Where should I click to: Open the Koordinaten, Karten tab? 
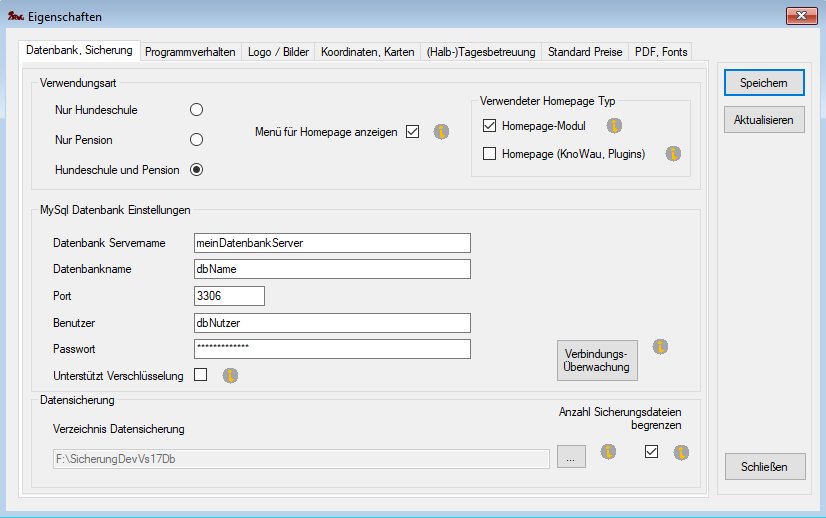(x=367, y=52)
